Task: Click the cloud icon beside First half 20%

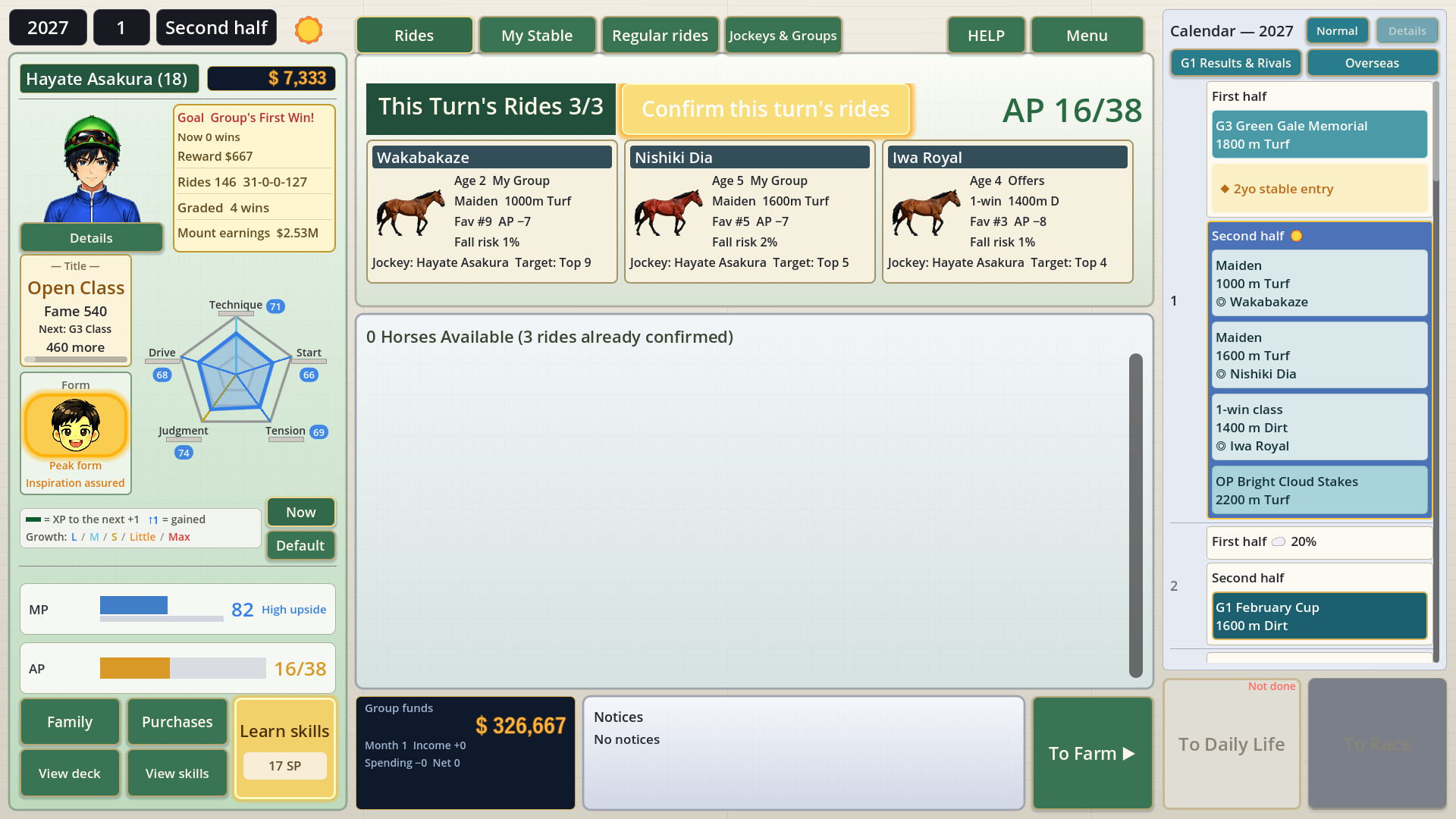Action: pyautogui.click(x=1279, y=541)
